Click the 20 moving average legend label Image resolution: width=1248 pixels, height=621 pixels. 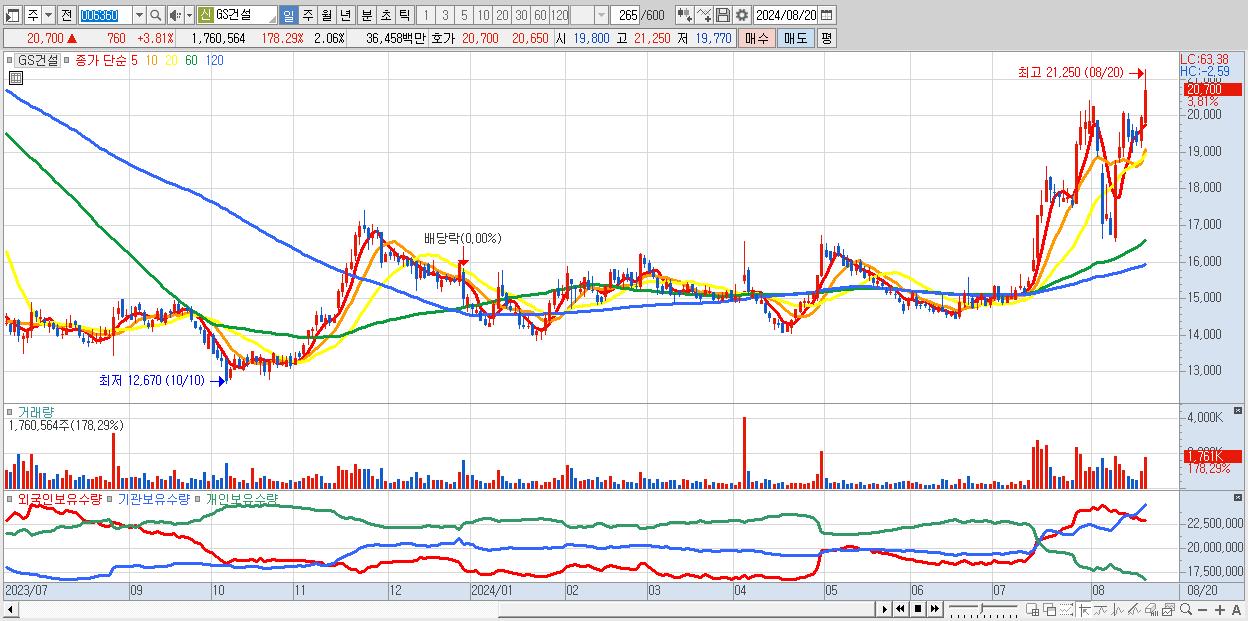(172, 60)
